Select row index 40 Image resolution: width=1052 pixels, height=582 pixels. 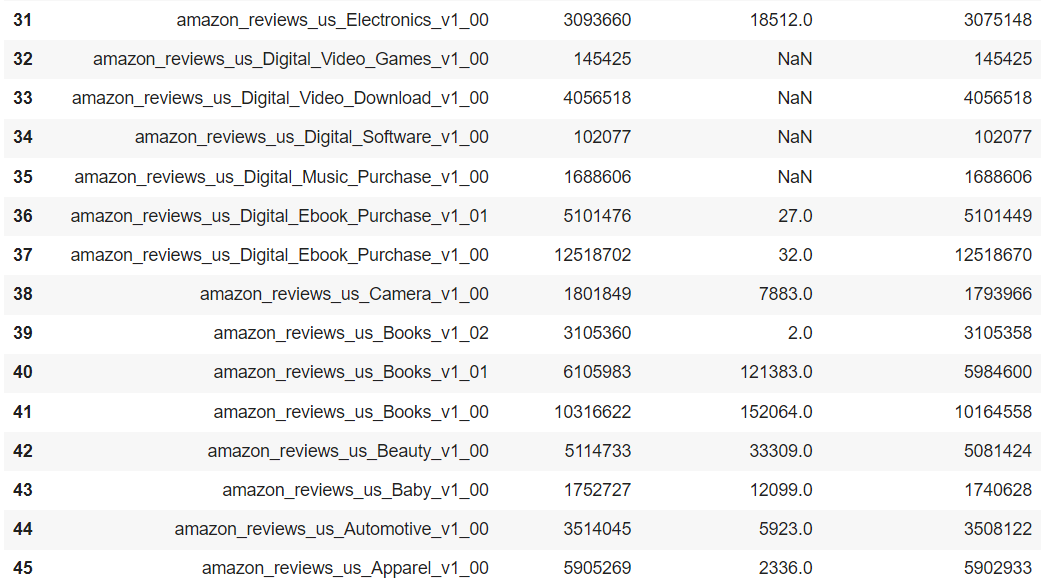click(x=23, y=372)
